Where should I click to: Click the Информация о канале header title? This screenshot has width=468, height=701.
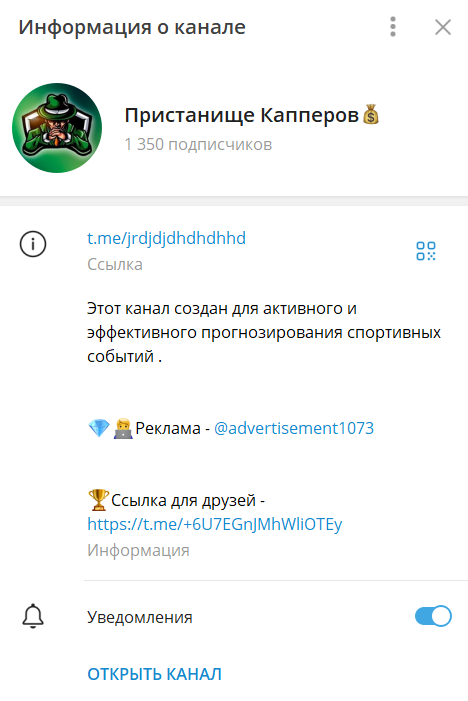pyautogui.click(x=132, y=27)
